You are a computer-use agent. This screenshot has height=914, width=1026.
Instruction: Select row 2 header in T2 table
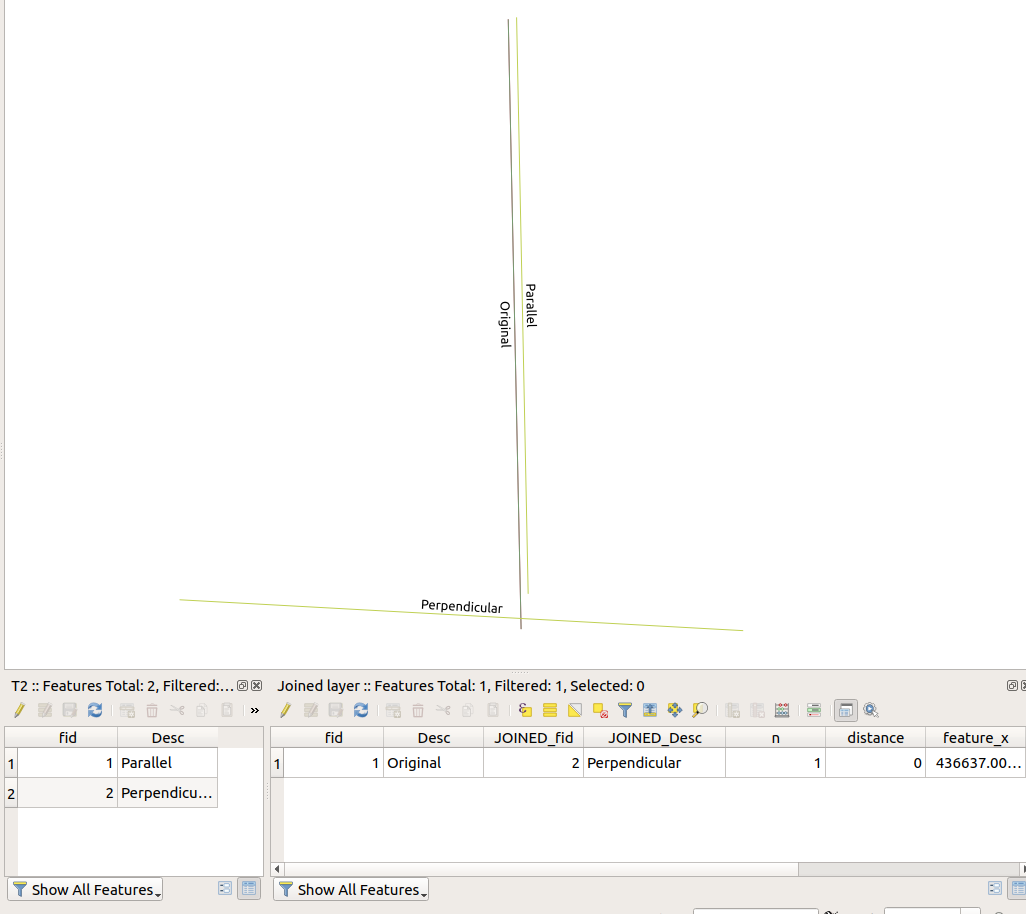click(11, 793)
